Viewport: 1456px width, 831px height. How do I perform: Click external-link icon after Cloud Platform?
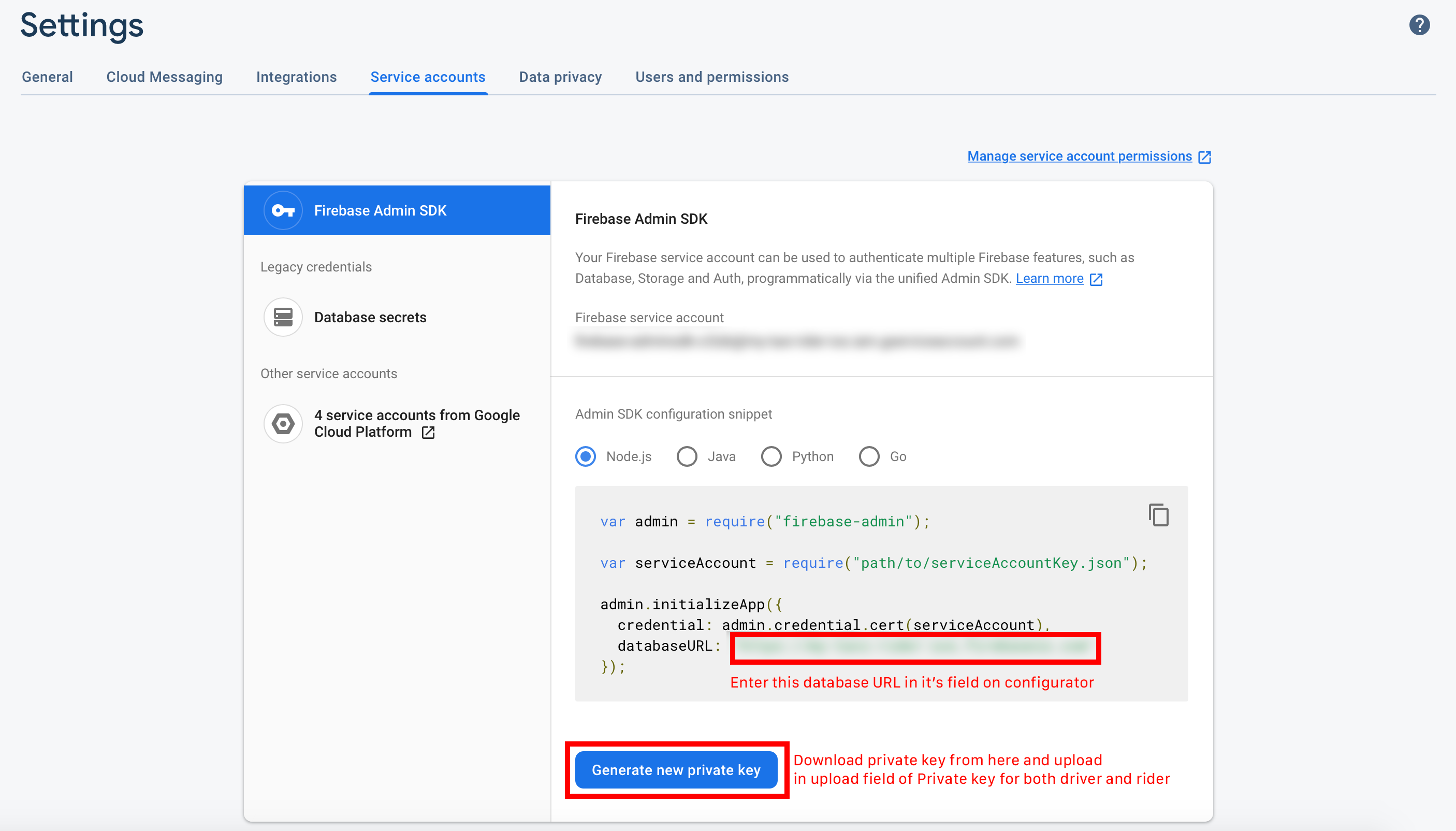coord(428,433)
